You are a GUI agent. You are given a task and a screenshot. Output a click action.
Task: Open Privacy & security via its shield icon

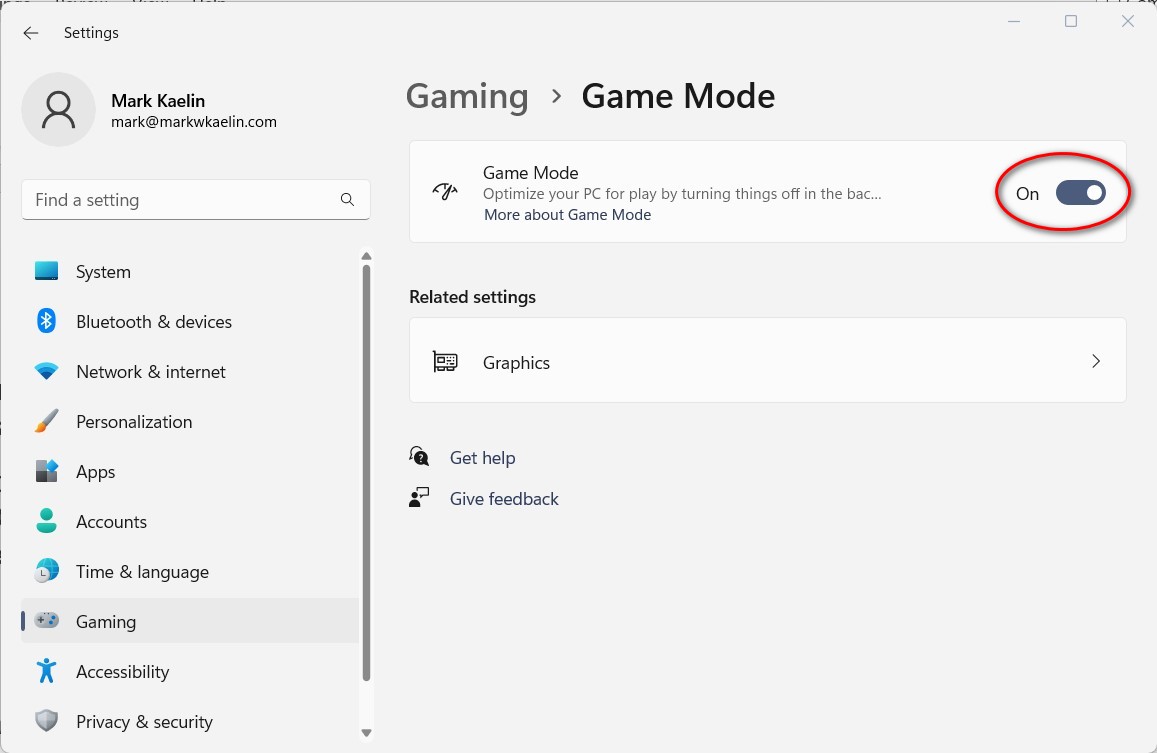point(46,721)
